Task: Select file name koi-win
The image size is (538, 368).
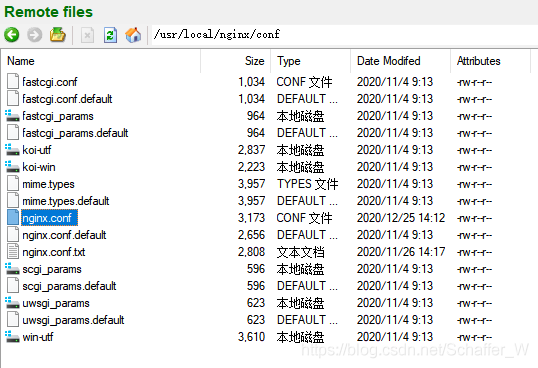Action: point(39,167)
